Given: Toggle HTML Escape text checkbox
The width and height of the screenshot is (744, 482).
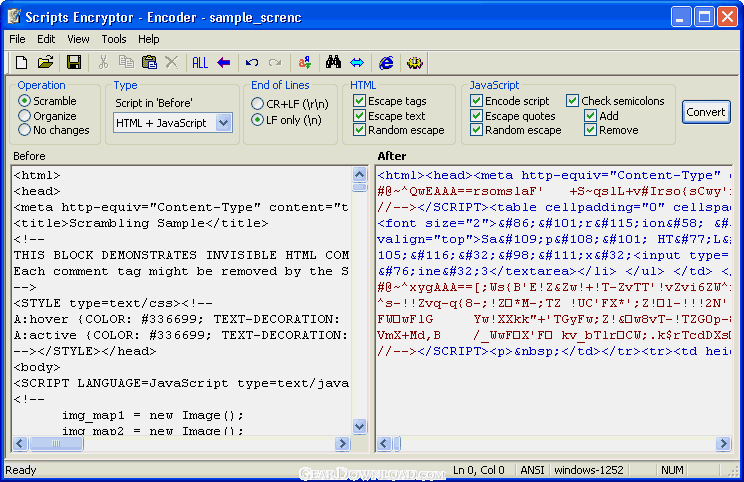Looking at the screenshot, I should 359,115.
